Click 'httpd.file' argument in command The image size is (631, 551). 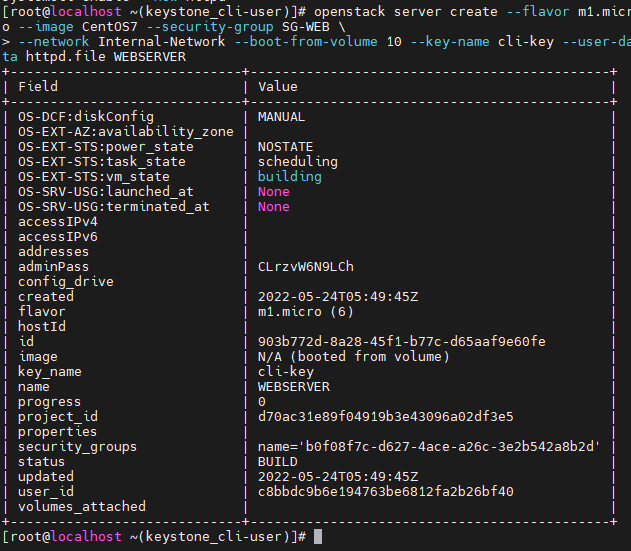(66, 57)
